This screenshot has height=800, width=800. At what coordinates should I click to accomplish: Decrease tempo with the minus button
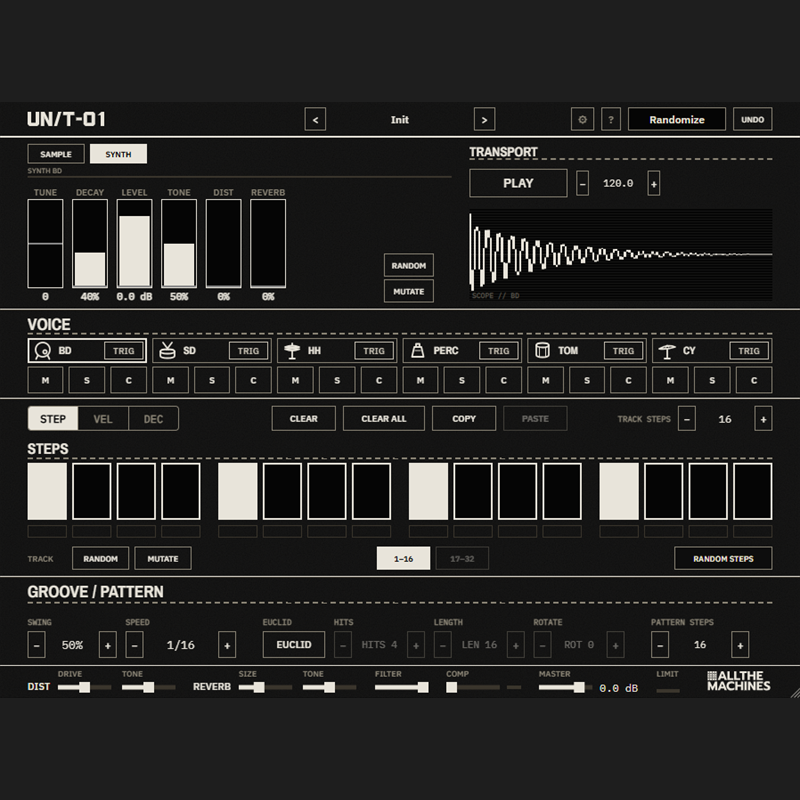click(582, 183)
